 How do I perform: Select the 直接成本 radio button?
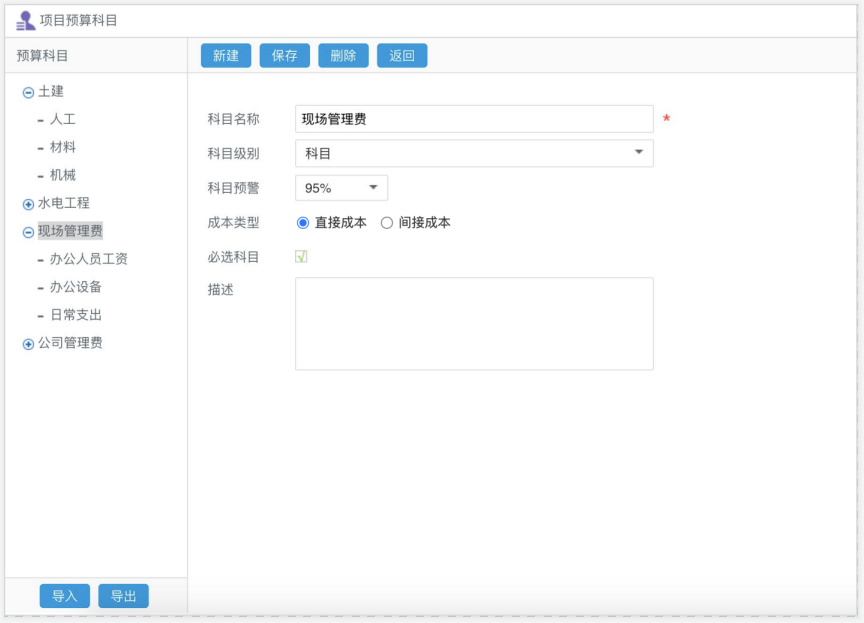click(302, 223)
